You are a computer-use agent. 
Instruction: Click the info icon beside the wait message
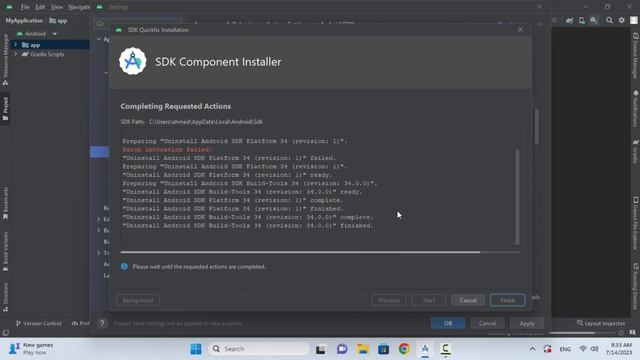(x=124, y=267)
